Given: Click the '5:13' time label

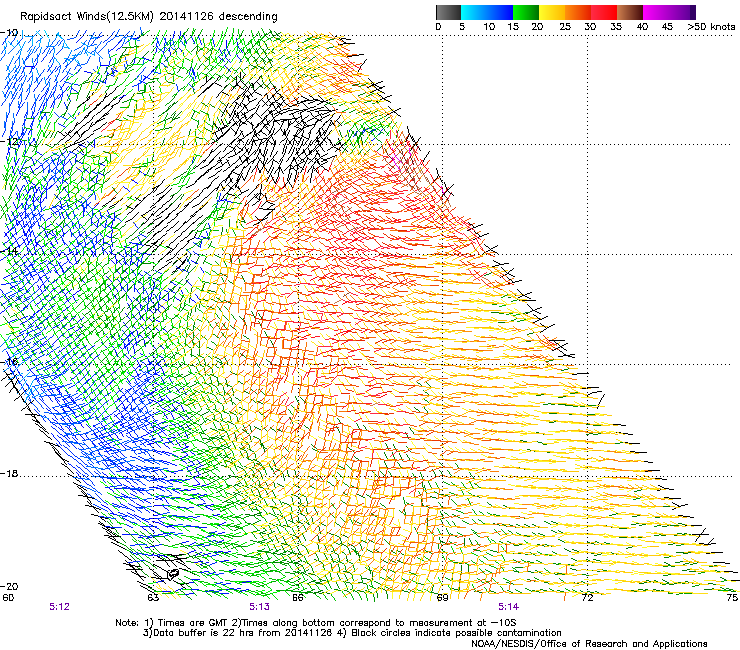Looking at the screenshot, I should click(x=260, y=607).
